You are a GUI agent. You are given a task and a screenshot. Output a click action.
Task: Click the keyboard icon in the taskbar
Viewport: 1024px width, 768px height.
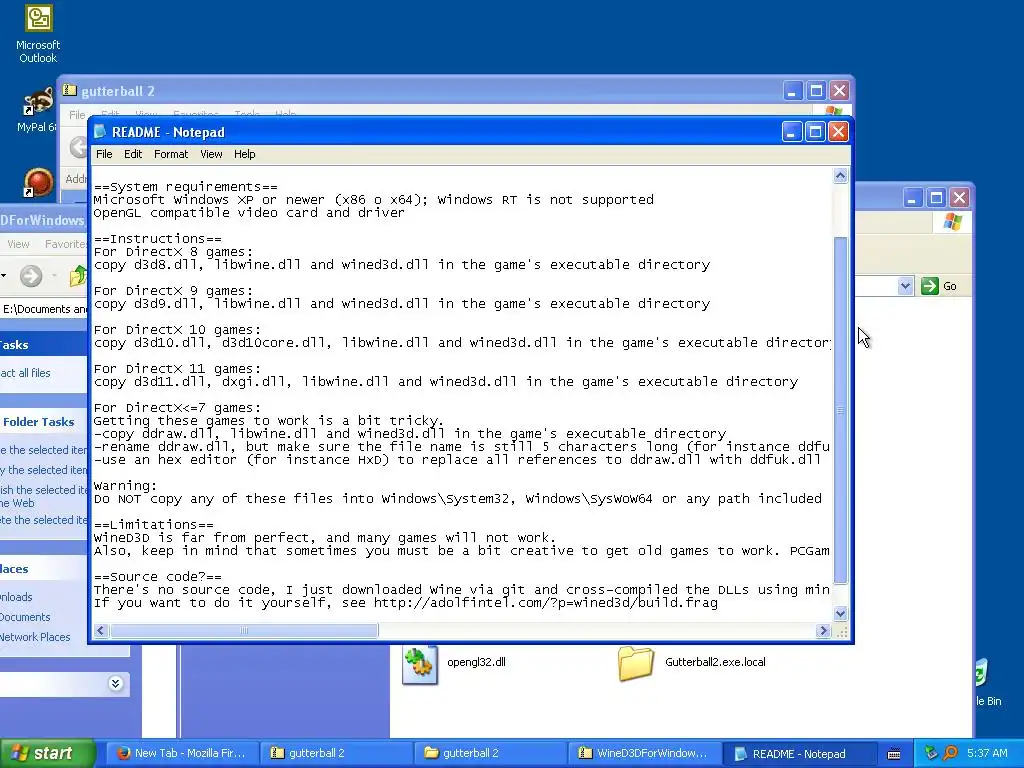[894, 754]
